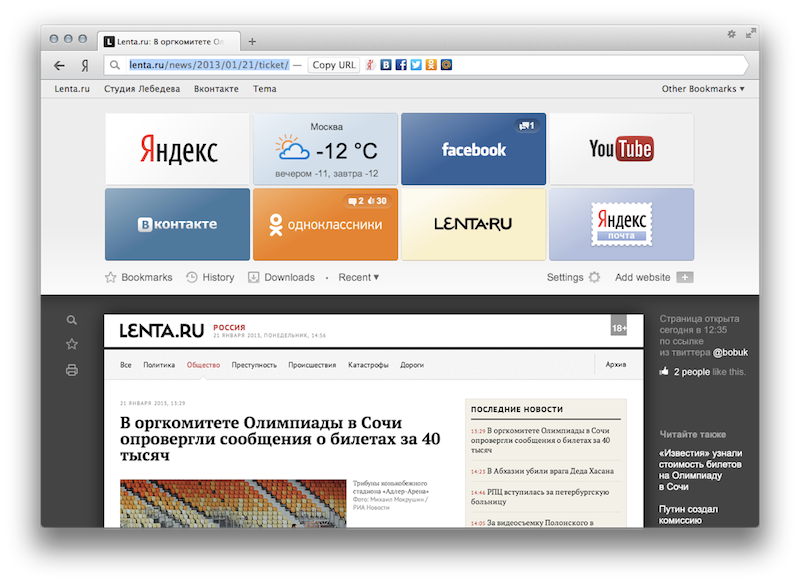
Task: Expand the Recent dropdown
Action: (359, 277)
